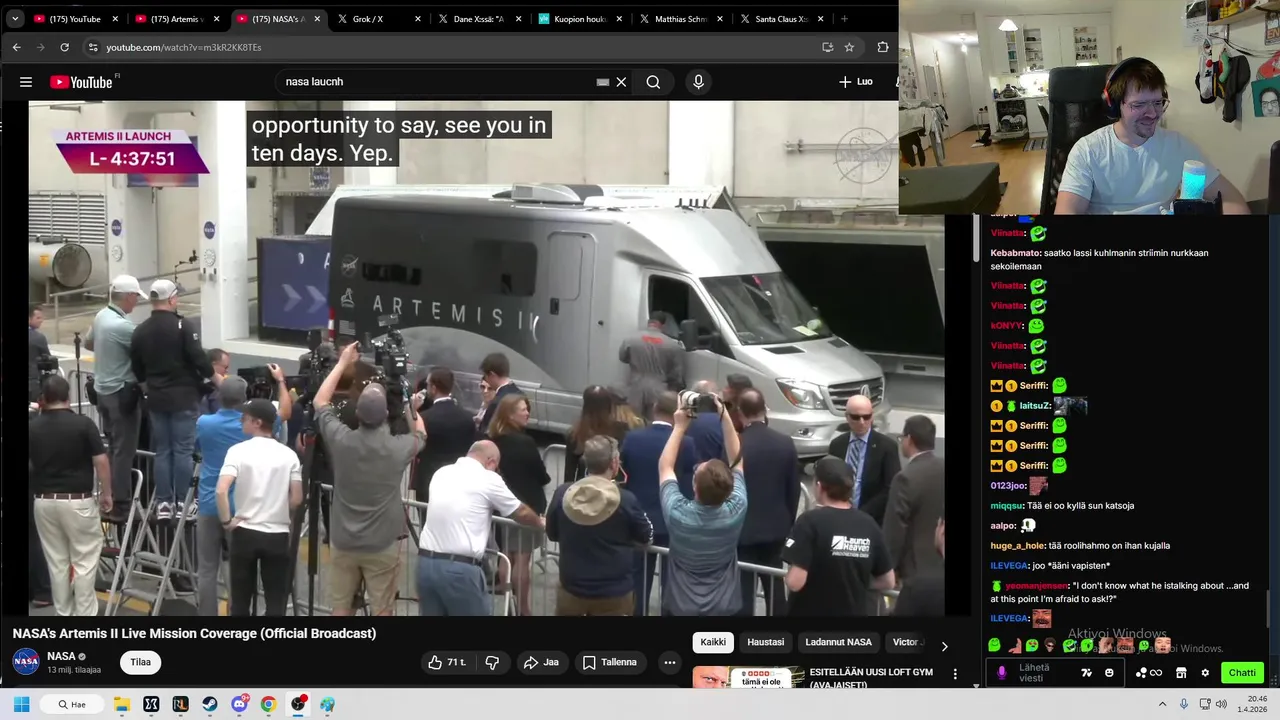
Task: Switch to the first '(175) YouTube' tab
Action: (x=76, y=19)
